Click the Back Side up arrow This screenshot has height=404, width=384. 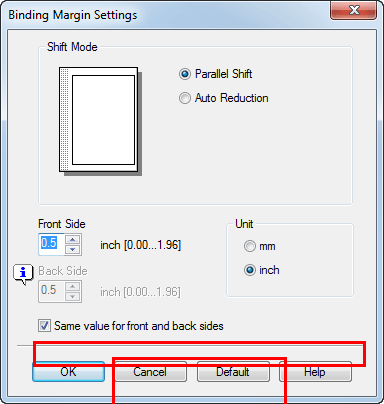point(73,287)
